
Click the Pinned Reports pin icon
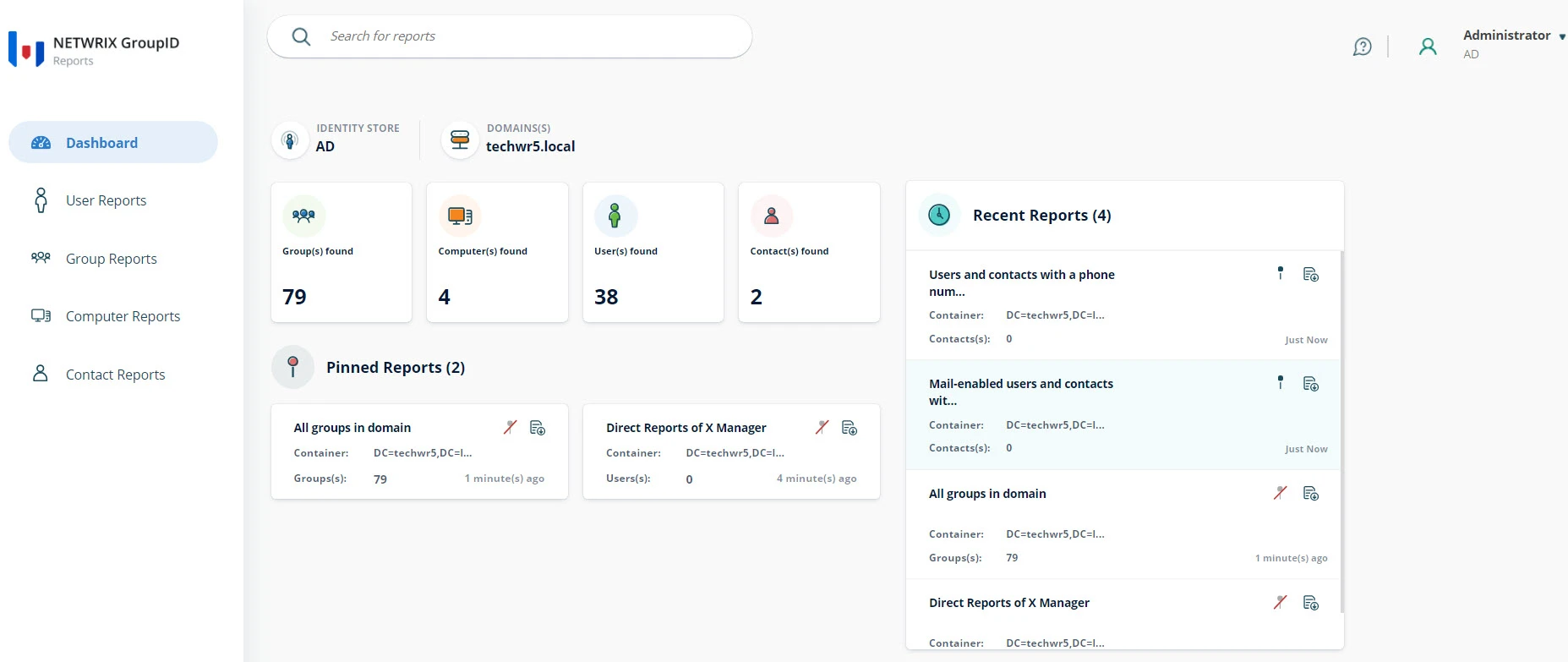[x=292, y=367]
